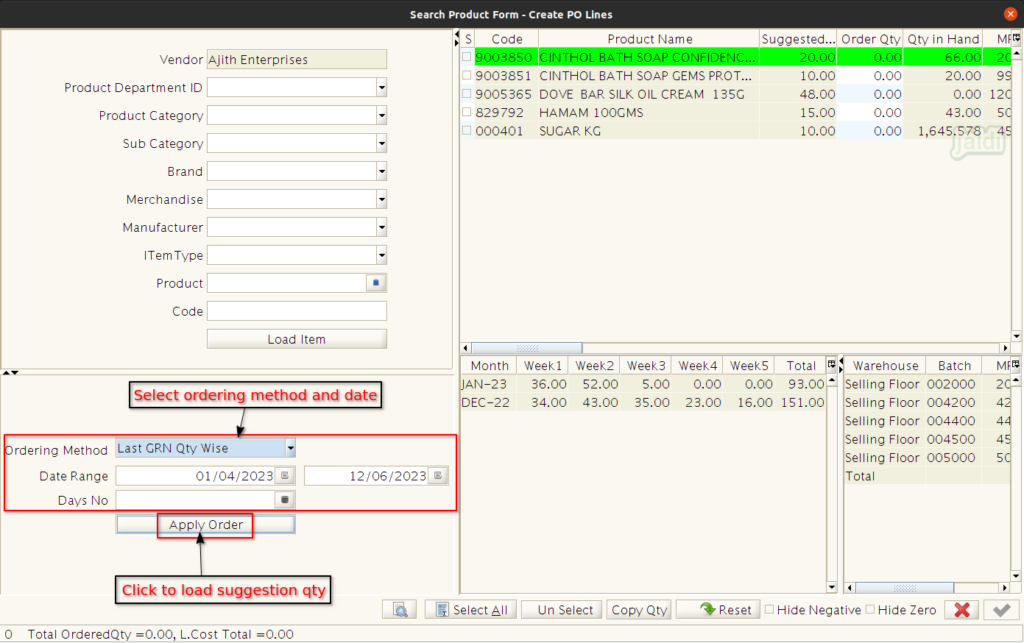Click the product table scroll-down arrow
Viewport: 1024px width, 643px height.
1016,336
